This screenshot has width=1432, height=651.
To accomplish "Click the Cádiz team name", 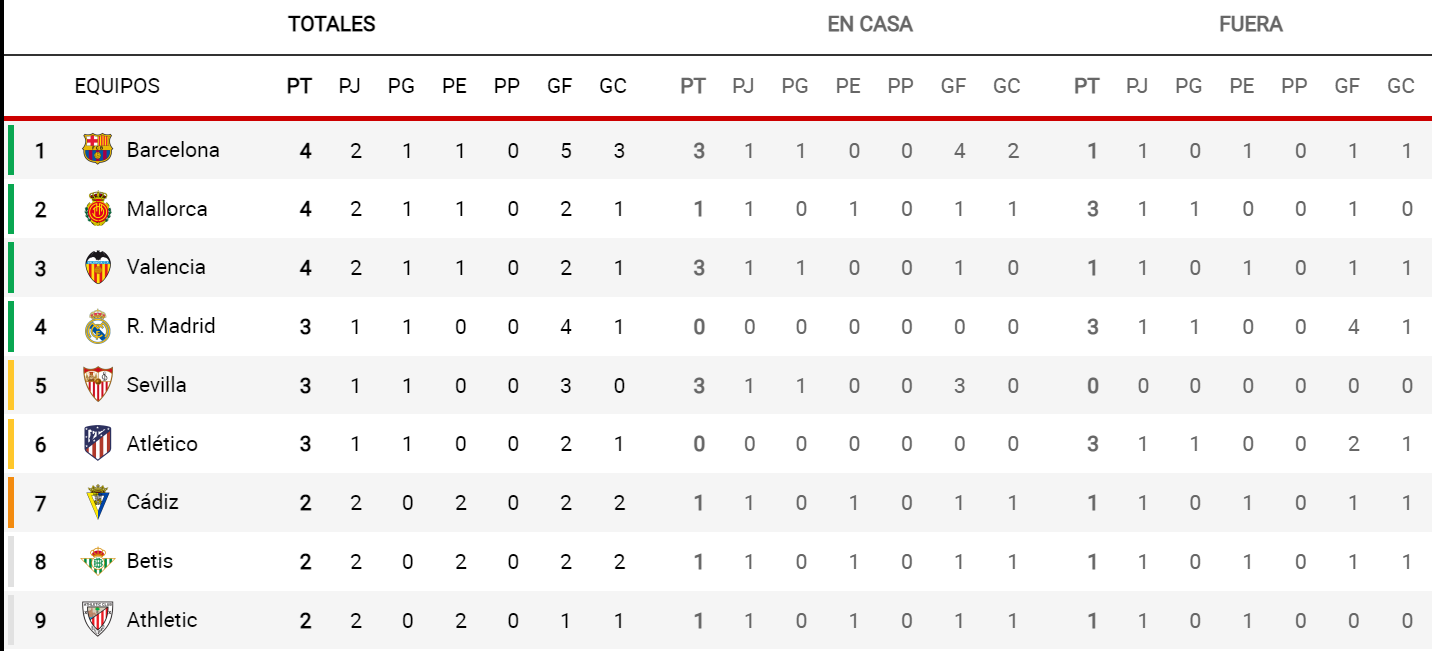I will point(153,502).
